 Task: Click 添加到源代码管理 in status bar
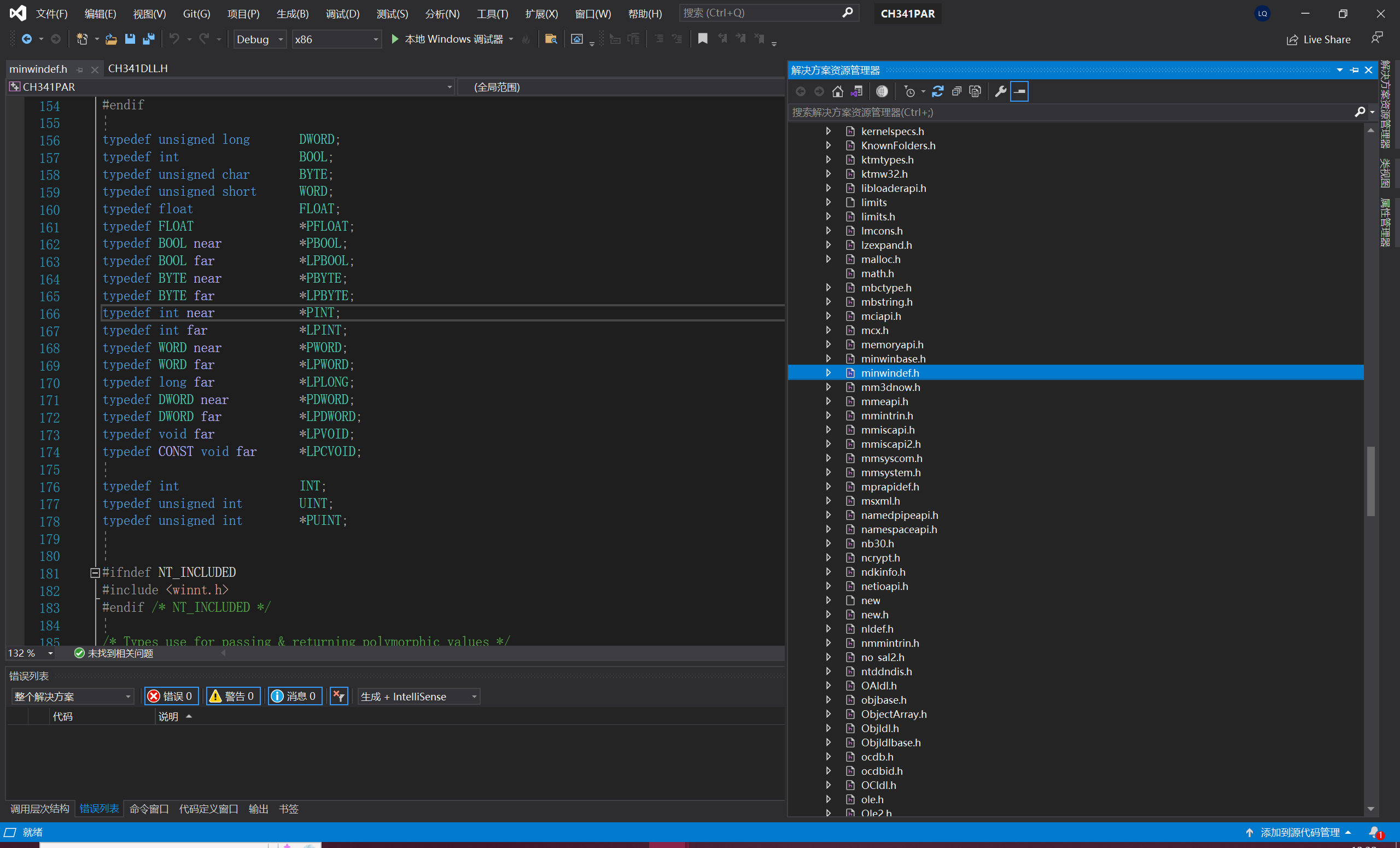coord(1300,832)
